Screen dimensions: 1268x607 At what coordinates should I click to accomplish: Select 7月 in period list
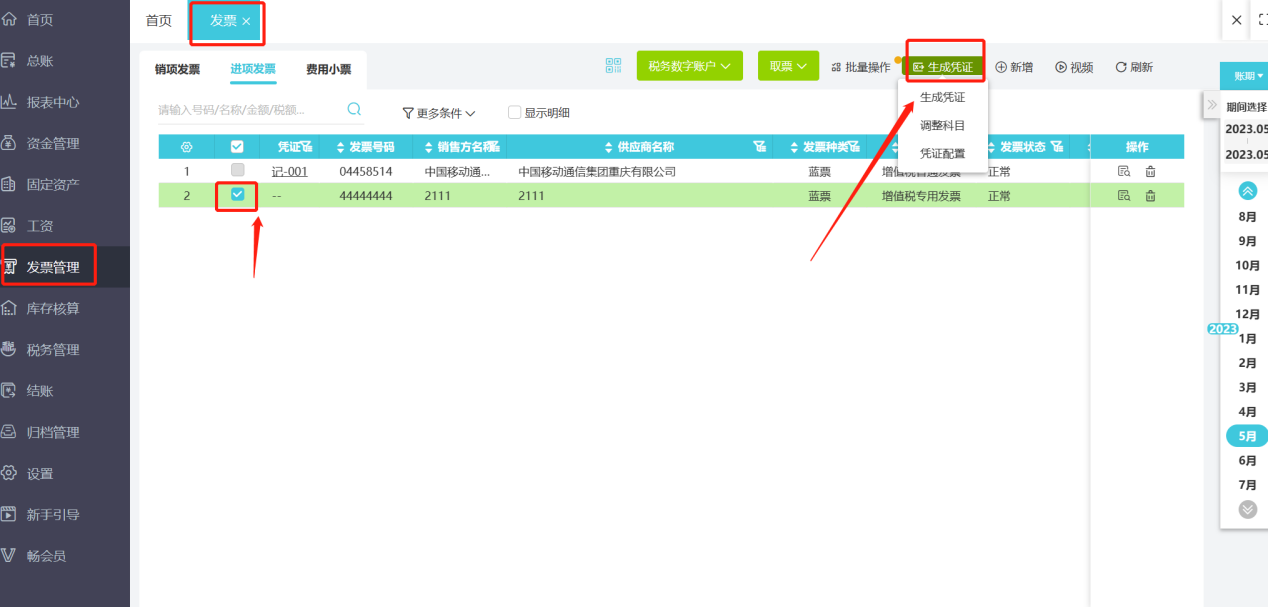point(1247,484)
